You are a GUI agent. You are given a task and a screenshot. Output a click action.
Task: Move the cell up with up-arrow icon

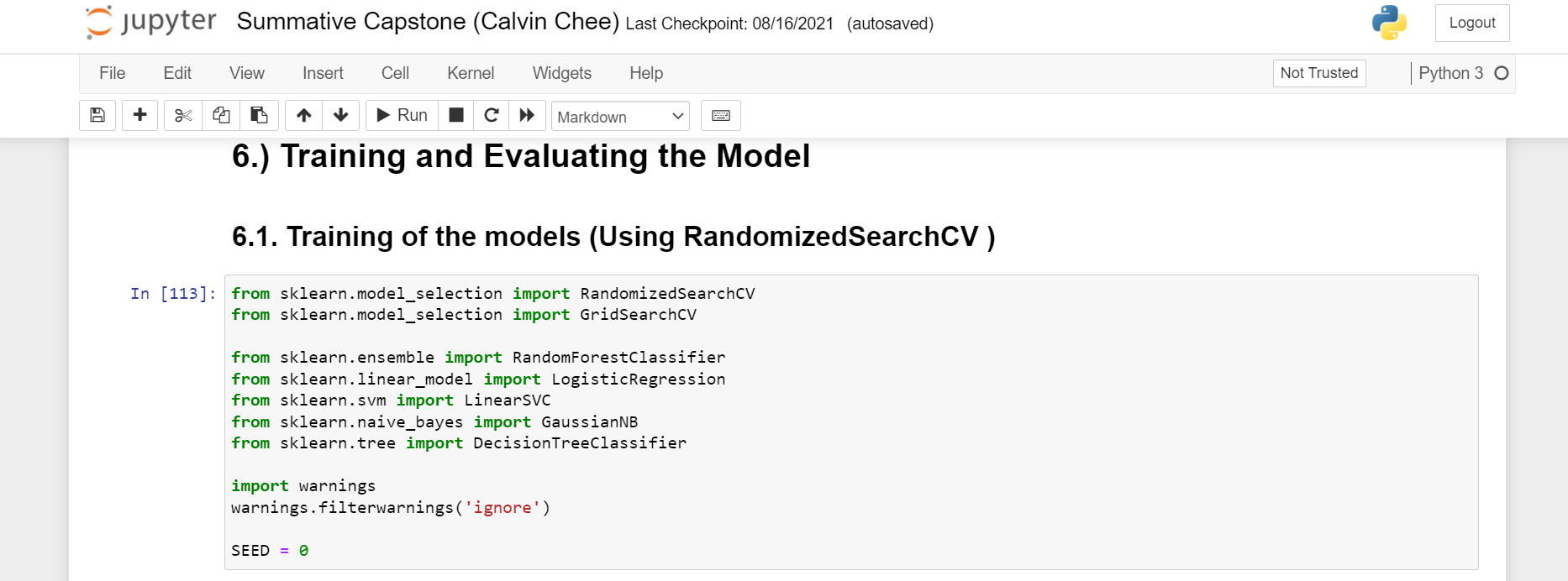click(x=303, y=115)
